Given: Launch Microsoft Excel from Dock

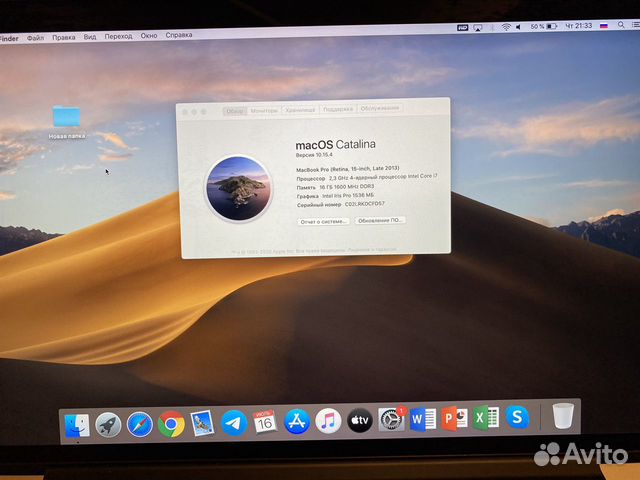Looking at the screenshot, I should point(486,418).
